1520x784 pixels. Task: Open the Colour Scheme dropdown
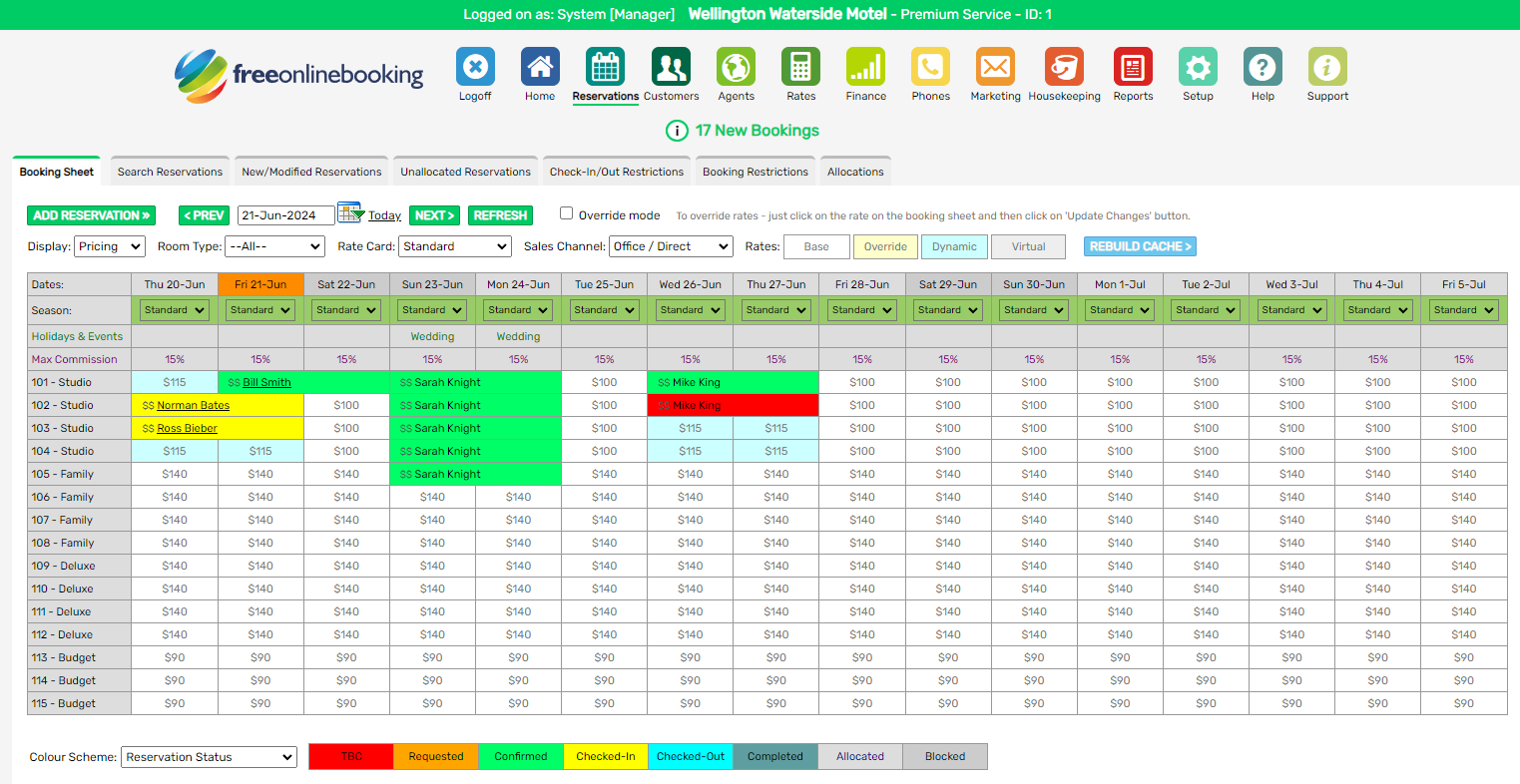point(209,757)
